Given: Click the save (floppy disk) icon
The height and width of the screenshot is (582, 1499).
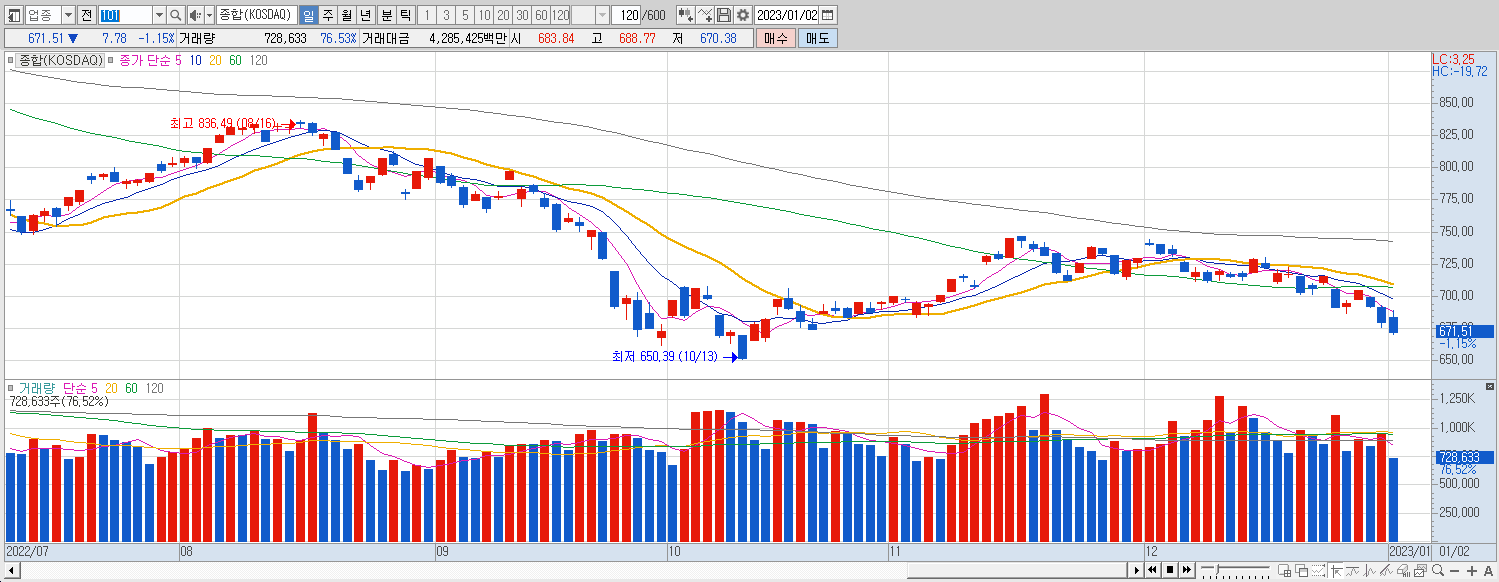Looking at the screenshot, I should (724, 15).
